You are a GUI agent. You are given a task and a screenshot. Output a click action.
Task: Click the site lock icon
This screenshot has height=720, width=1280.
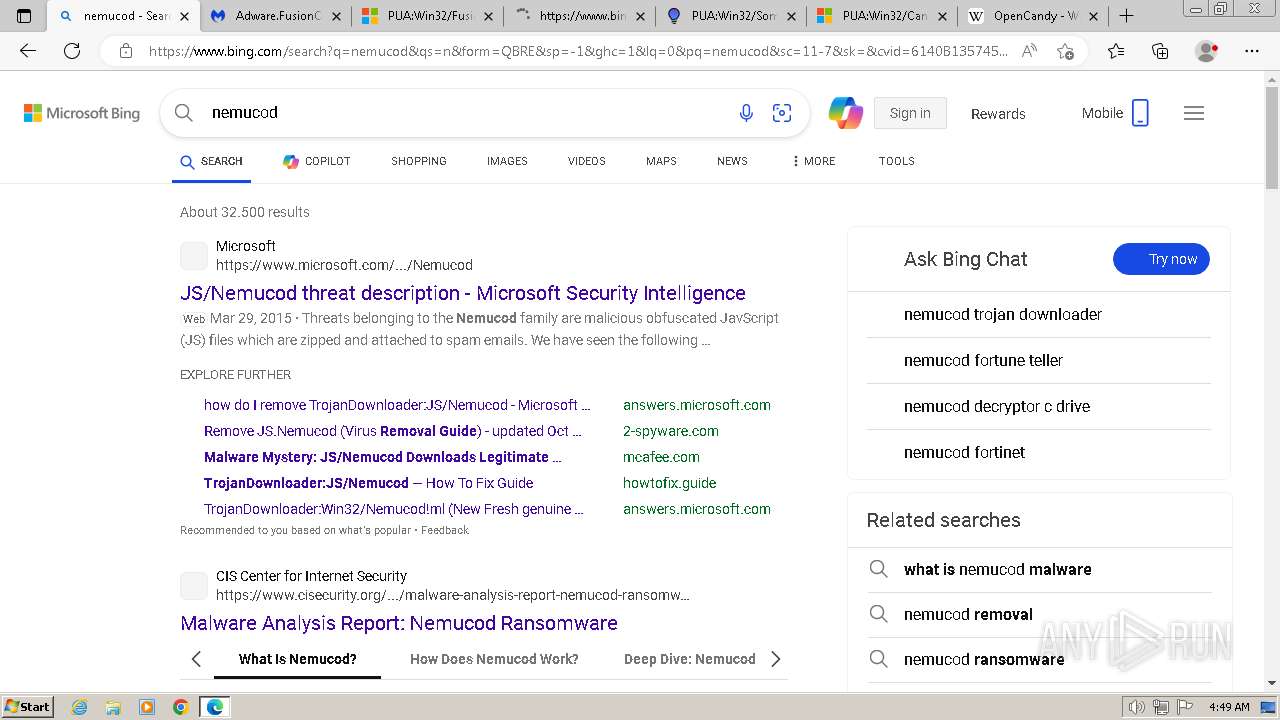[x=126, y=51]
